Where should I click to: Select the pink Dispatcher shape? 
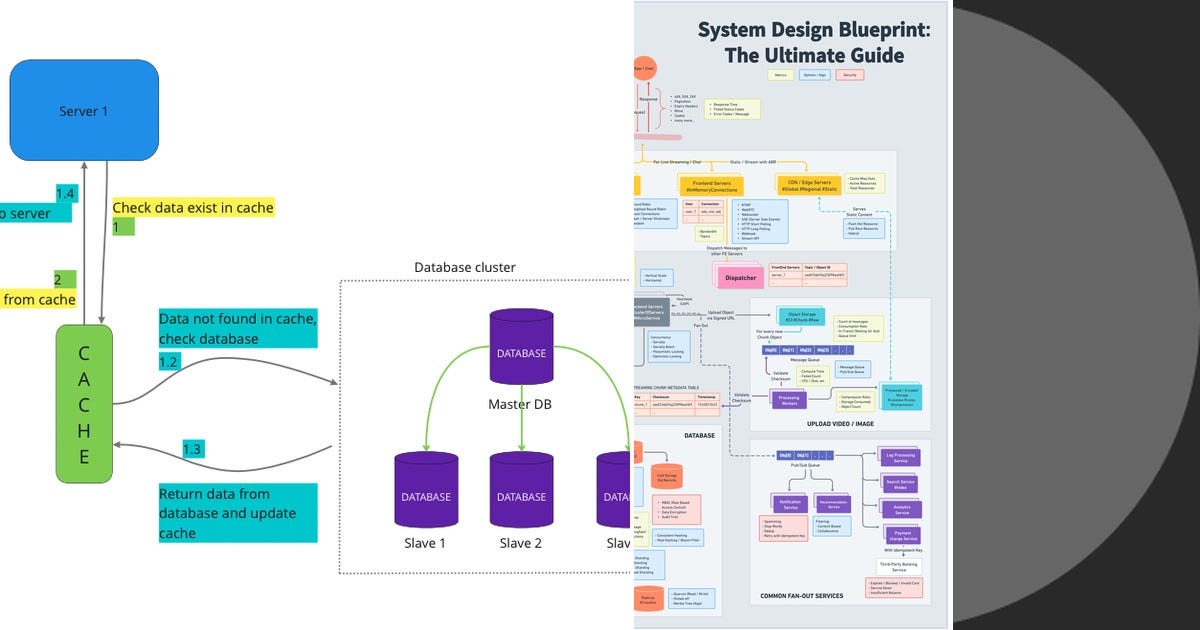pyautogui.click(x=740, y=278)
